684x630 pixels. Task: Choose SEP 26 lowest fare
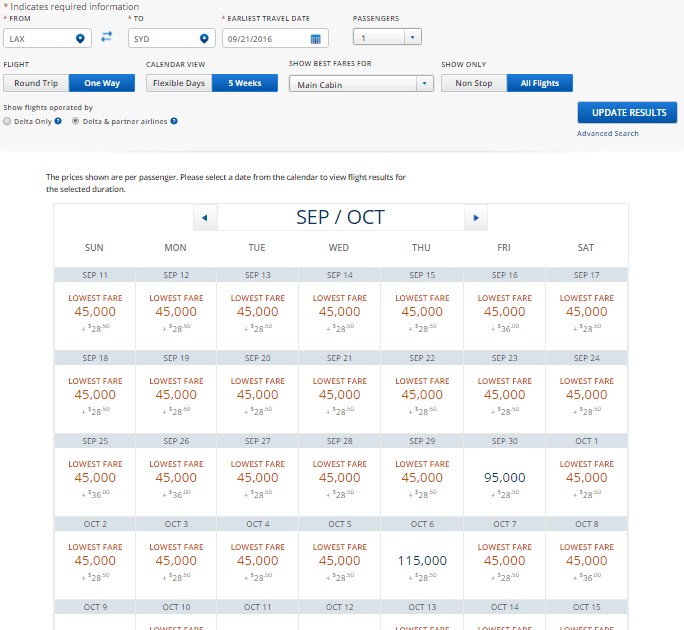[x=176, y=481]
